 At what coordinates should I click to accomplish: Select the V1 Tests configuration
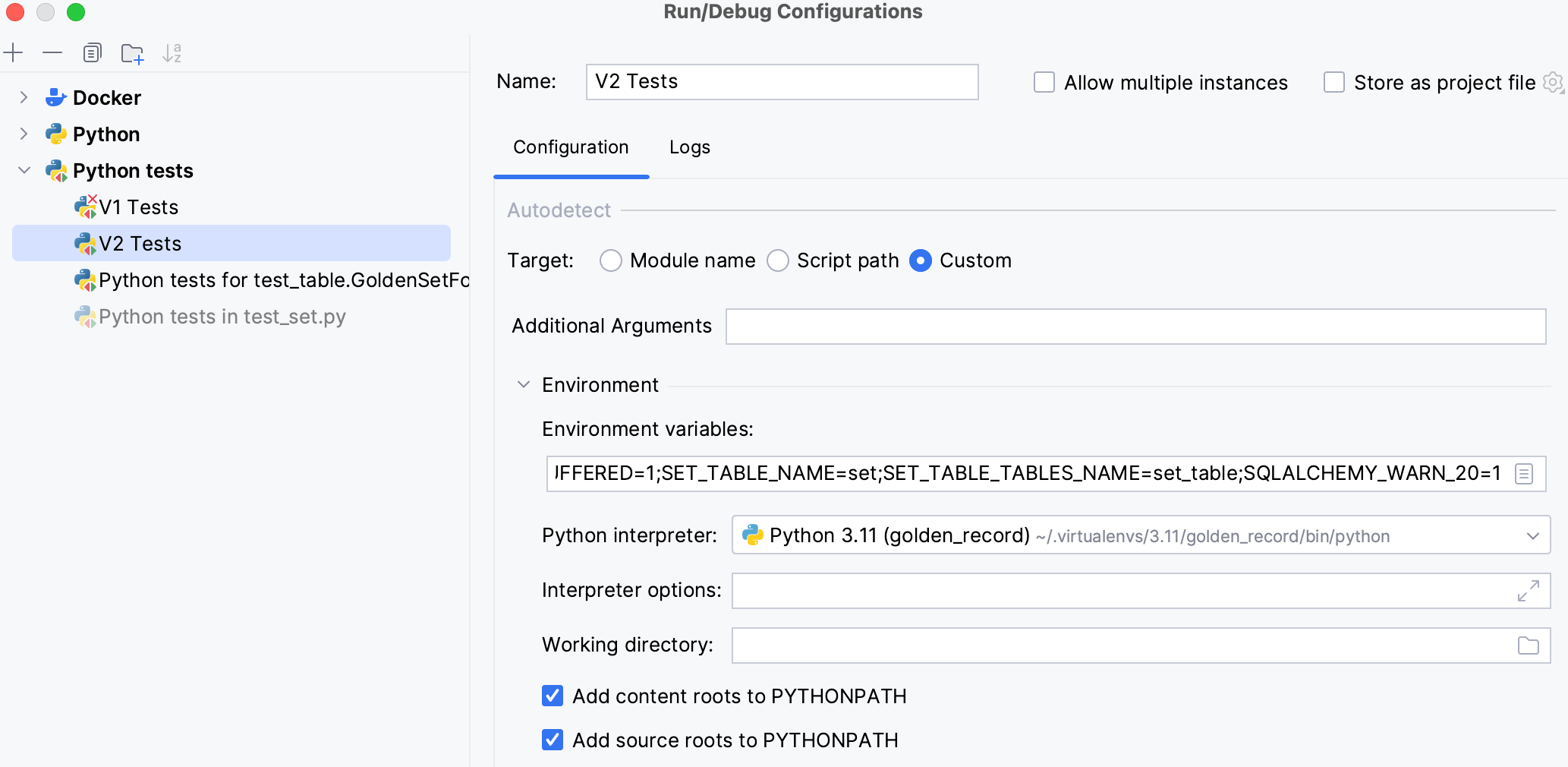[x=137, y=207]
